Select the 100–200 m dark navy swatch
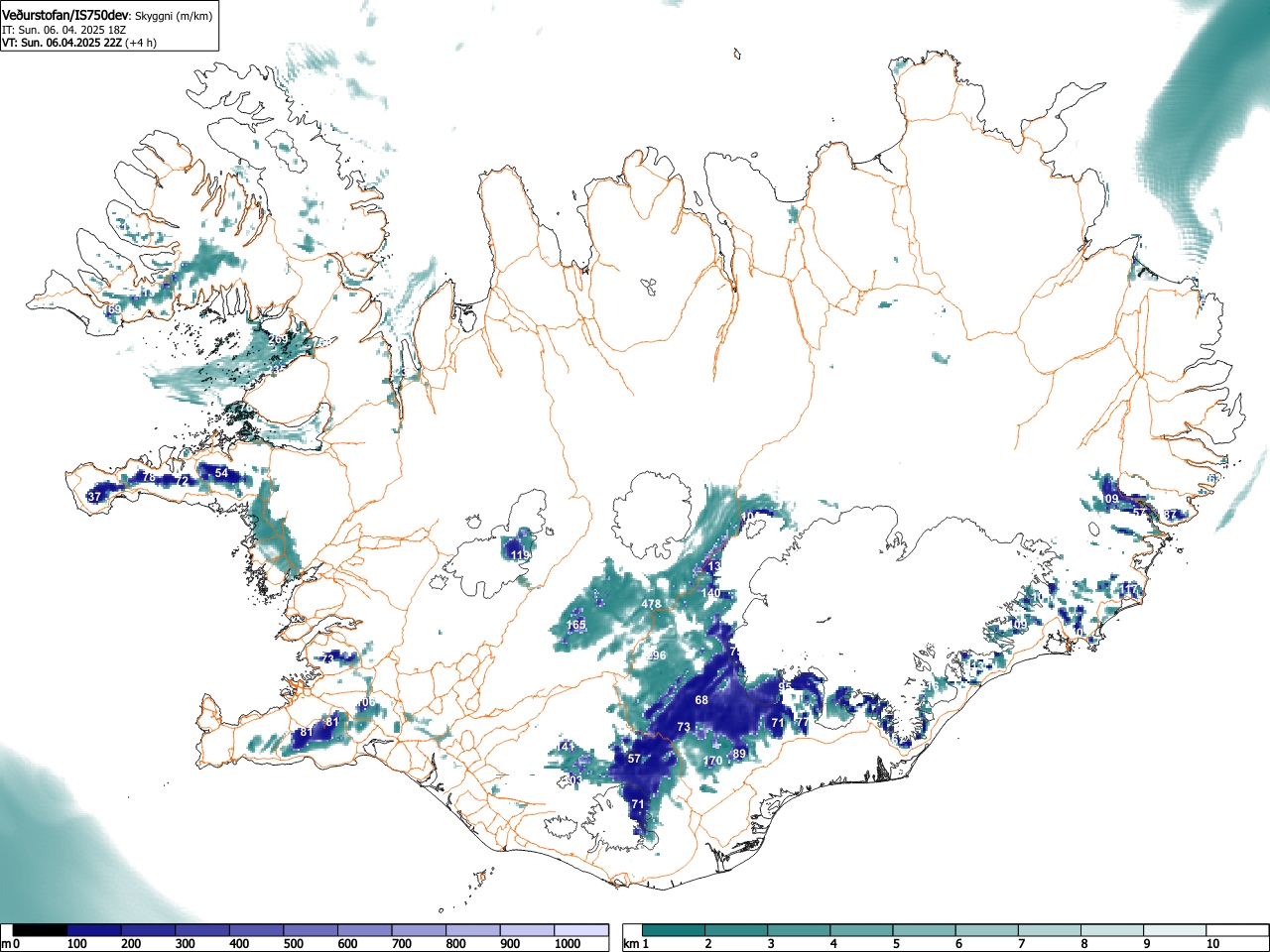 point(93,930)
